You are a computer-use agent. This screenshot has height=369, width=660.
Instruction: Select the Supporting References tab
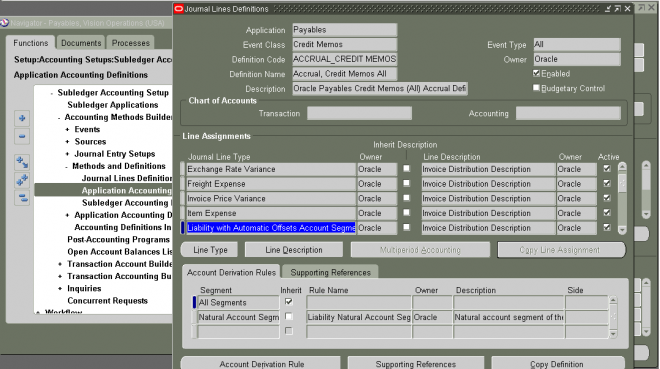pos(330,273)
